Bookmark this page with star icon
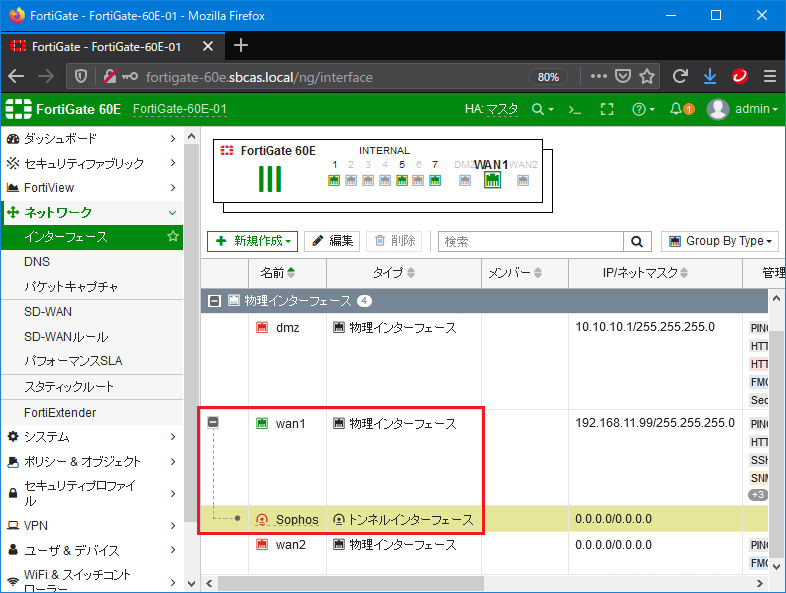Viewport: 786px width, 593px height. click(647, 77)
